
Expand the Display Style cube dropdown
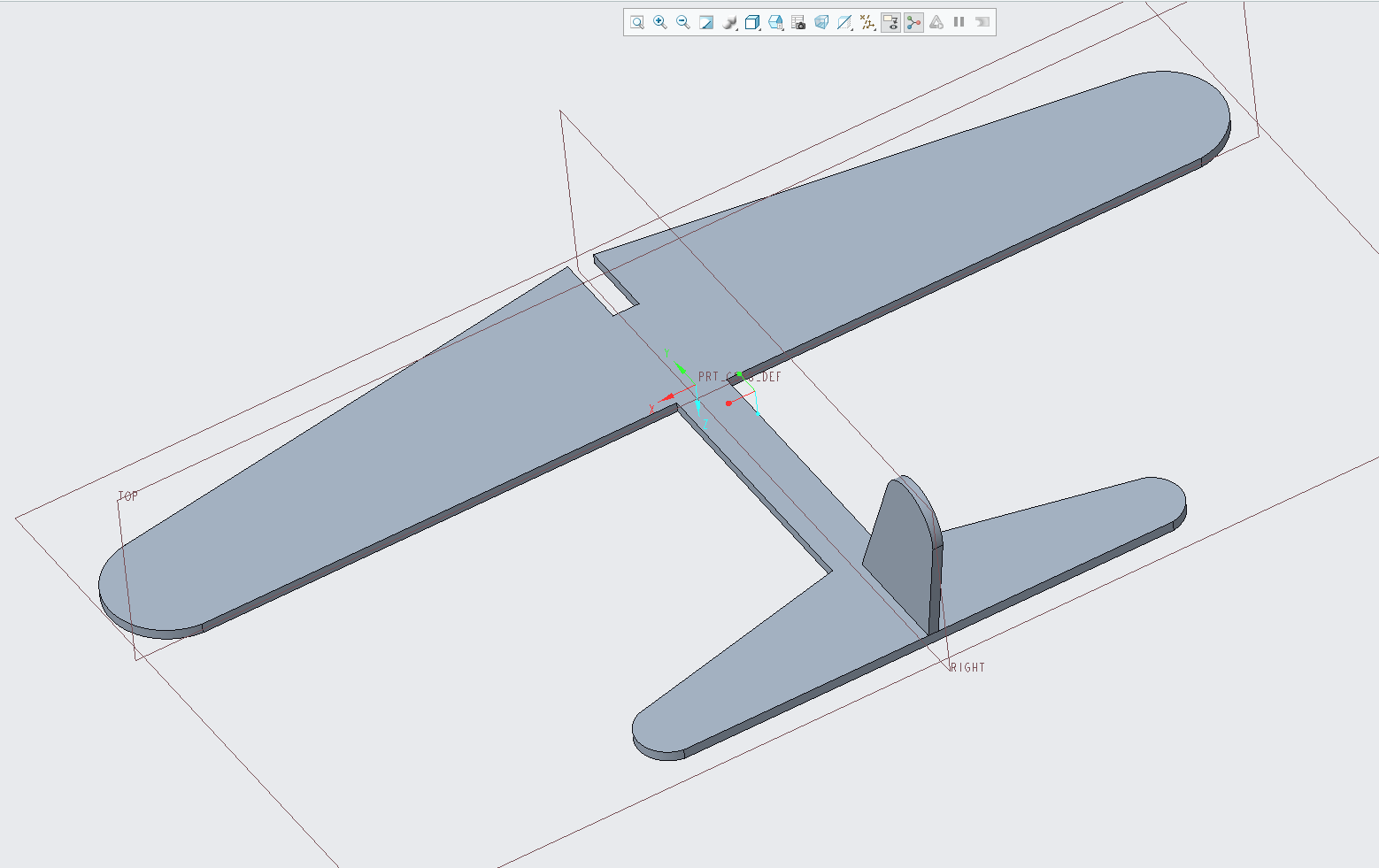pyautogui.click(x=752, y=22)
